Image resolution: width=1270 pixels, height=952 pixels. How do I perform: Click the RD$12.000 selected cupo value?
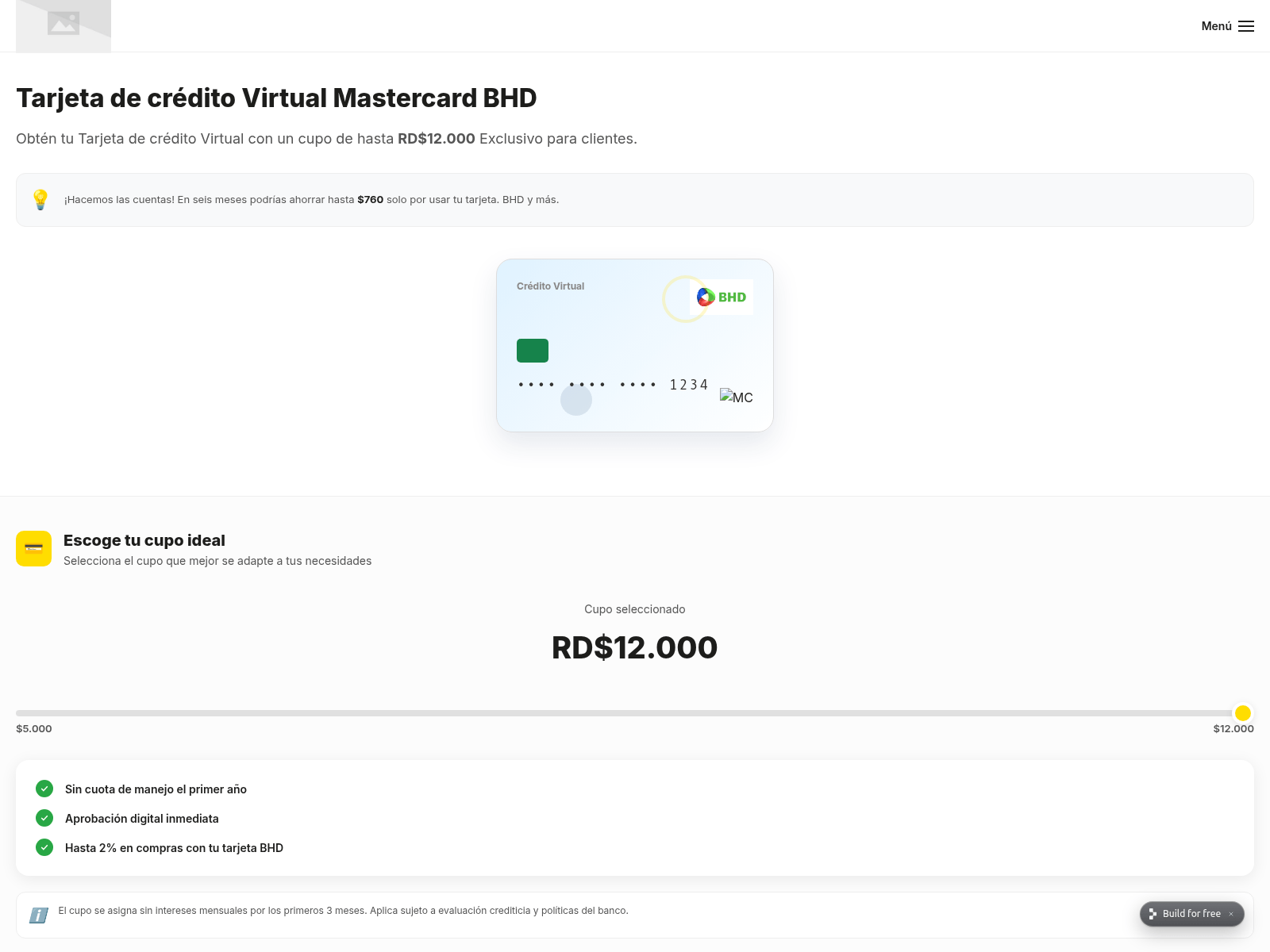tap(635, 647)
